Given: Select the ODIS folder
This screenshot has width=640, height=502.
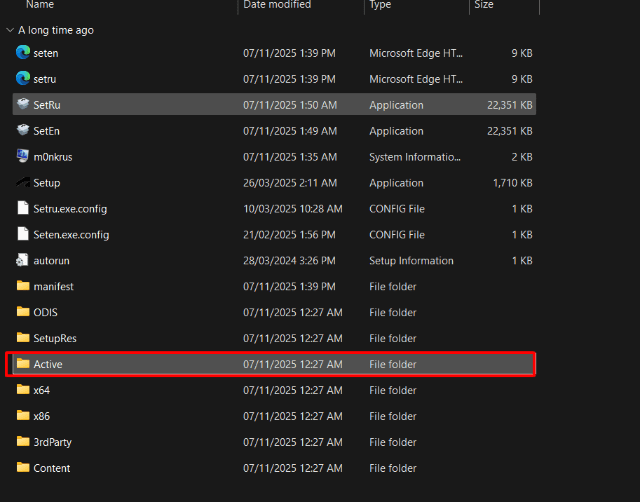Looking at the screenshot, I should [x=45, y=312].
